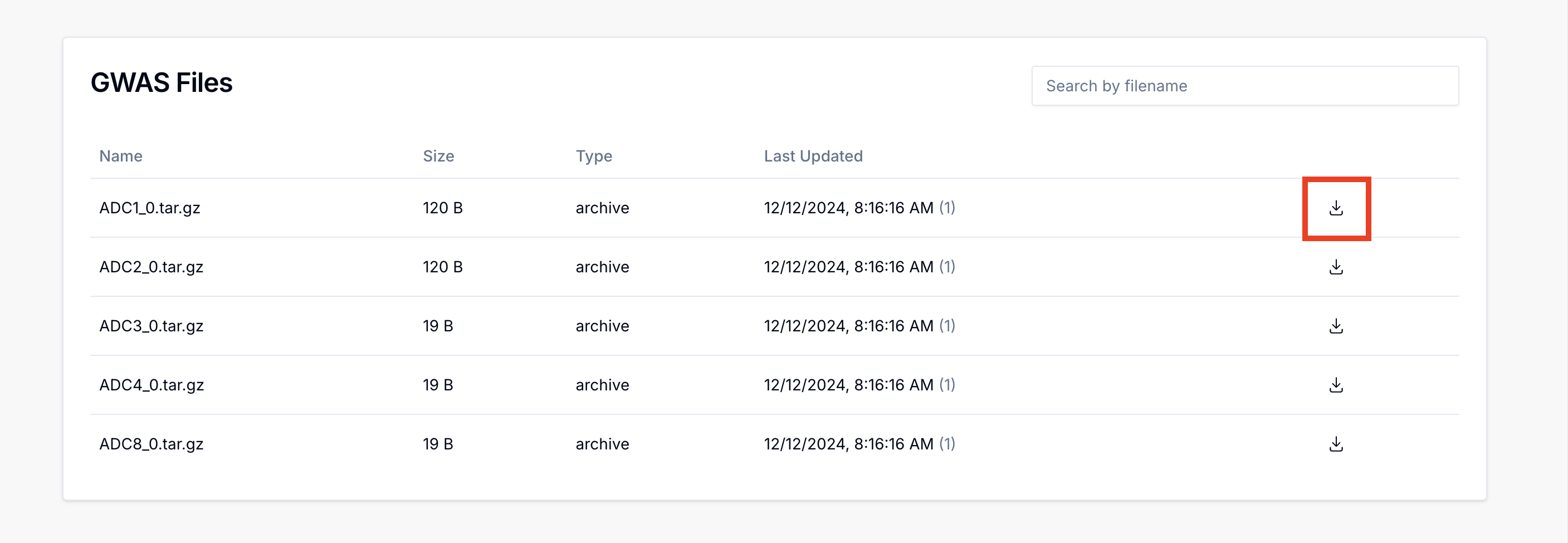Select the ADC2_0.tar.gz row name
Viewport: 1568px width, 543px height.
[x=151, y=267]
